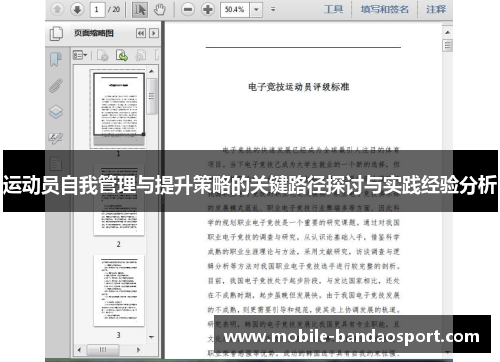Open the zoom level dropdown arrow
Screen dimensions: 500x362
[256, 9]
